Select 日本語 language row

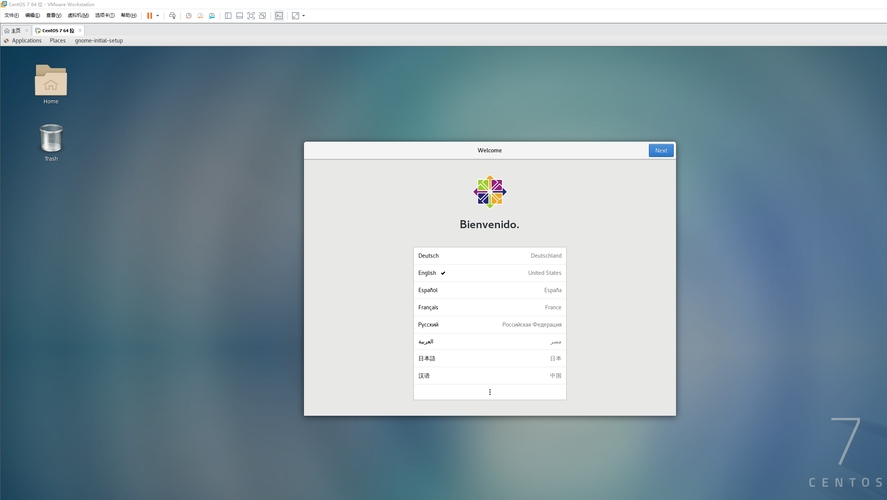pyautogui.click(x=490, y=359)
